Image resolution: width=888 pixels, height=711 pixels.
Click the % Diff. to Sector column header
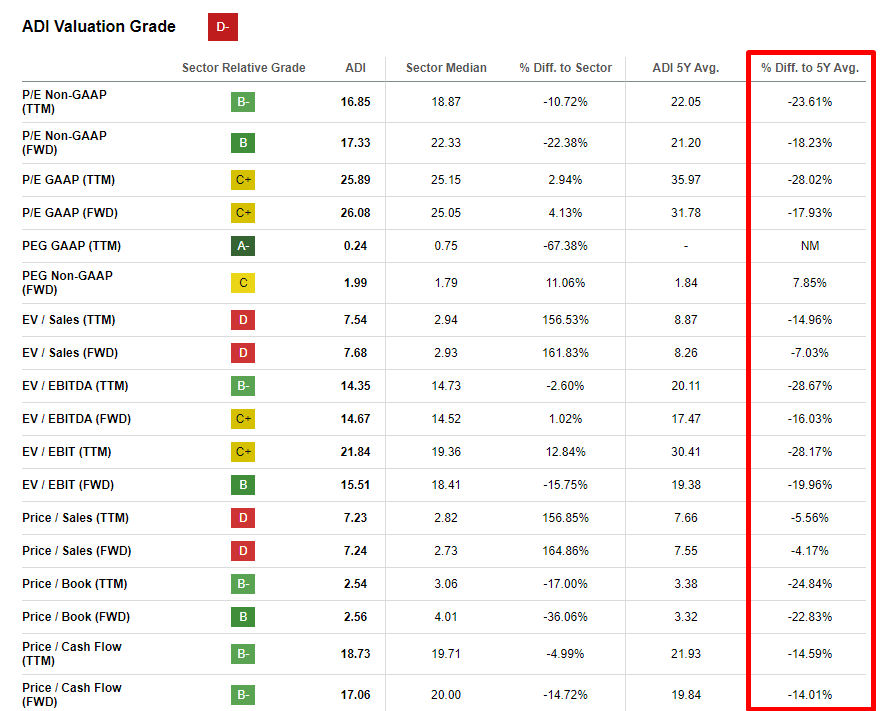(566, 68)
